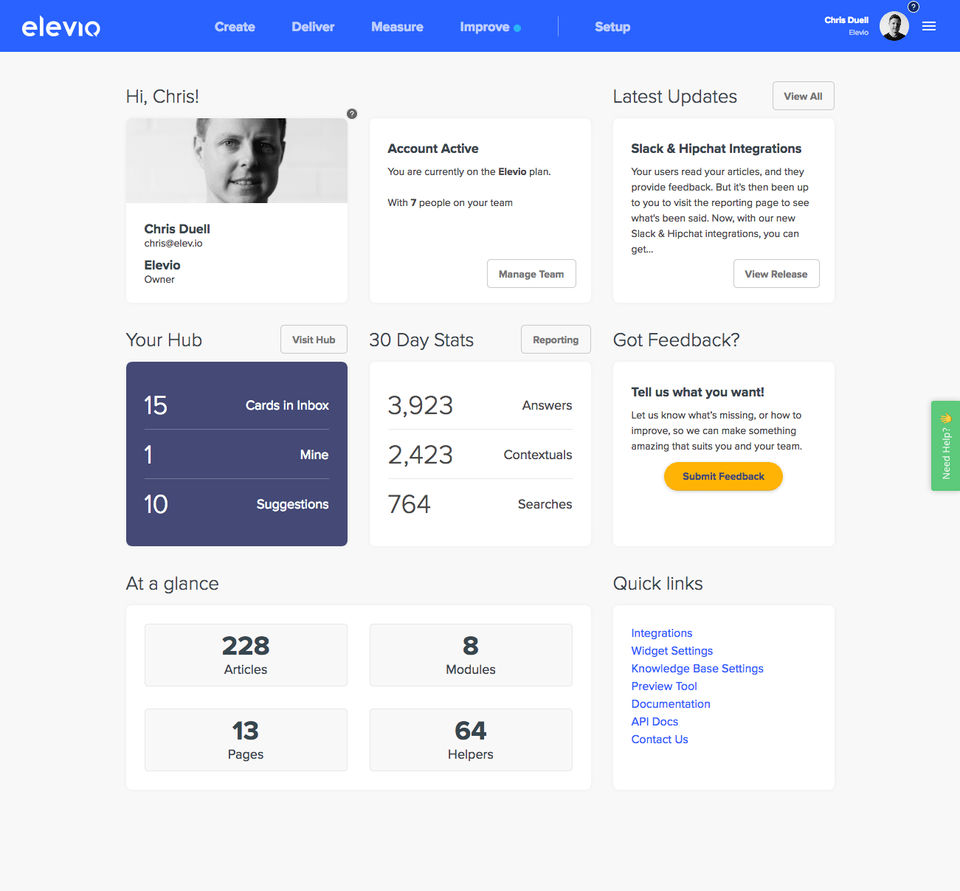View All latest updates
Viewport: 960px width, 891px height.
[x=803, y=96]
